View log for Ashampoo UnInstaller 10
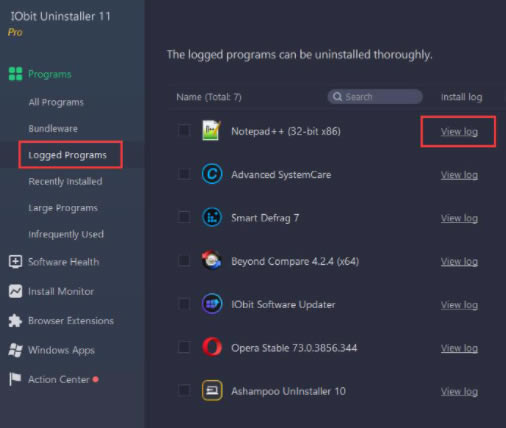The image size is (506, 428). tap(459, 392)
